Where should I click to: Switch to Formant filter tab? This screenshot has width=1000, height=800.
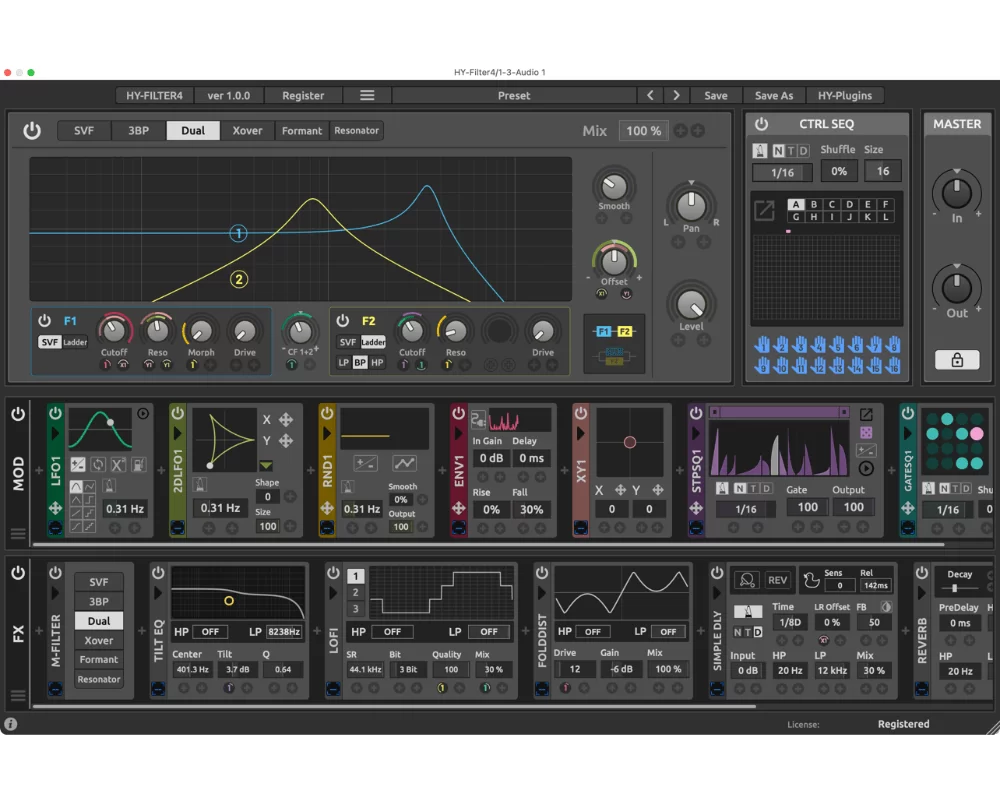coord(302,130)
